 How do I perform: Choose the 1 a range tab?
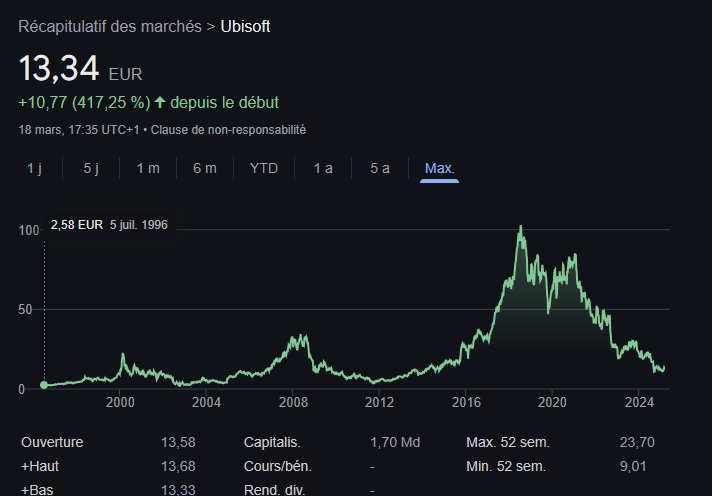click(x=323, y=168)
